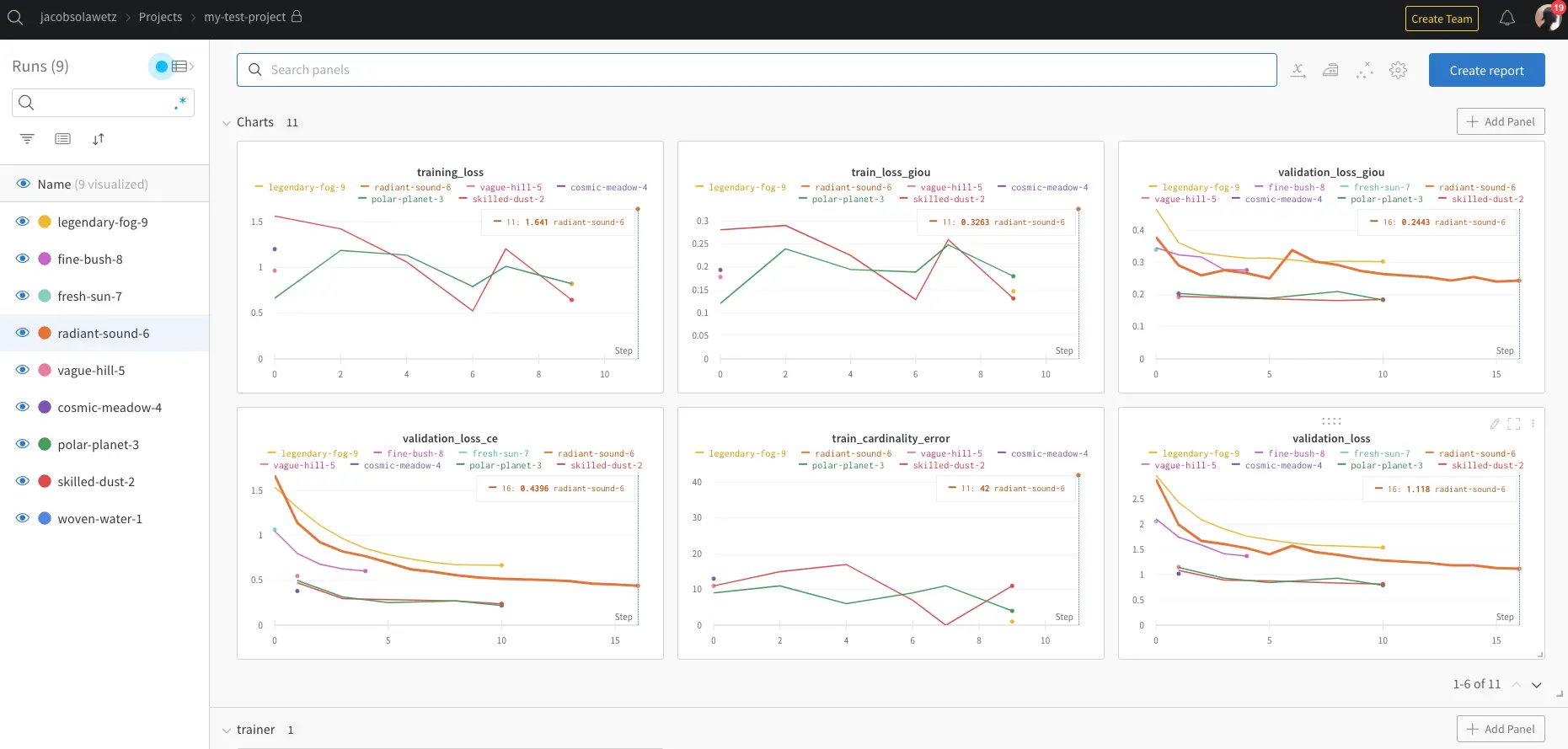Image resolution: width=1568 pixels, height=749 pixels.
Task: Open the notifications bell
Action: [x=1507, y=18]
